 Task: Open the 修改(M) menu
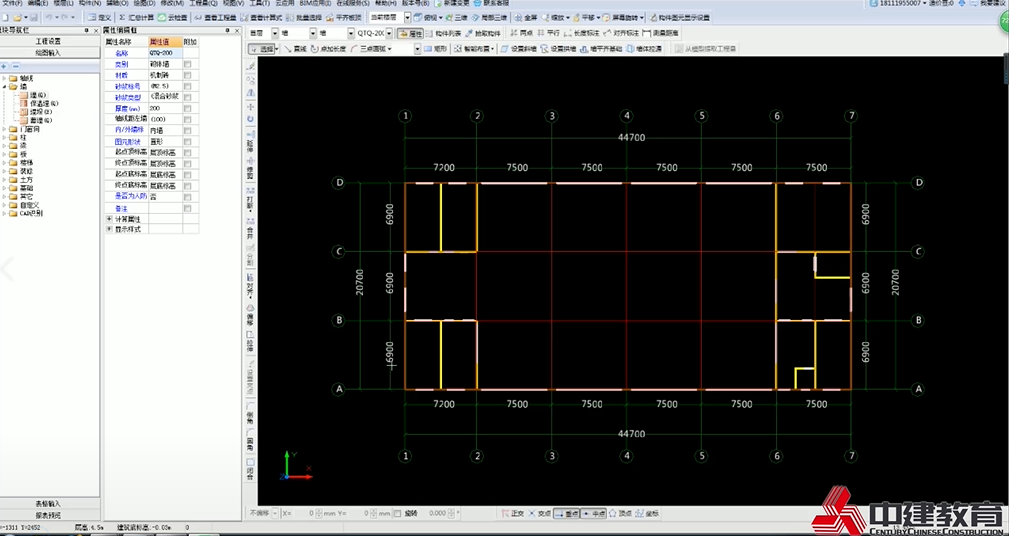pos(172,3)
